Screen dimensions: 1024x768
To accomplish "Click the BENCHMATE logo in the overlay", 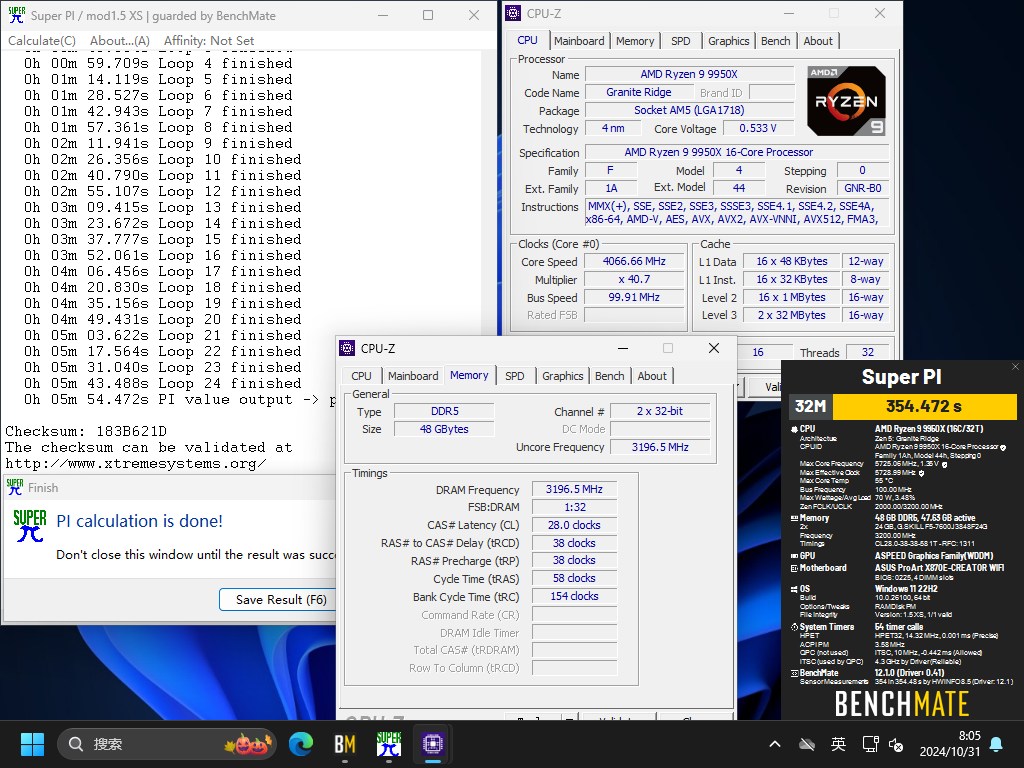I will click(x=902, y=704).
